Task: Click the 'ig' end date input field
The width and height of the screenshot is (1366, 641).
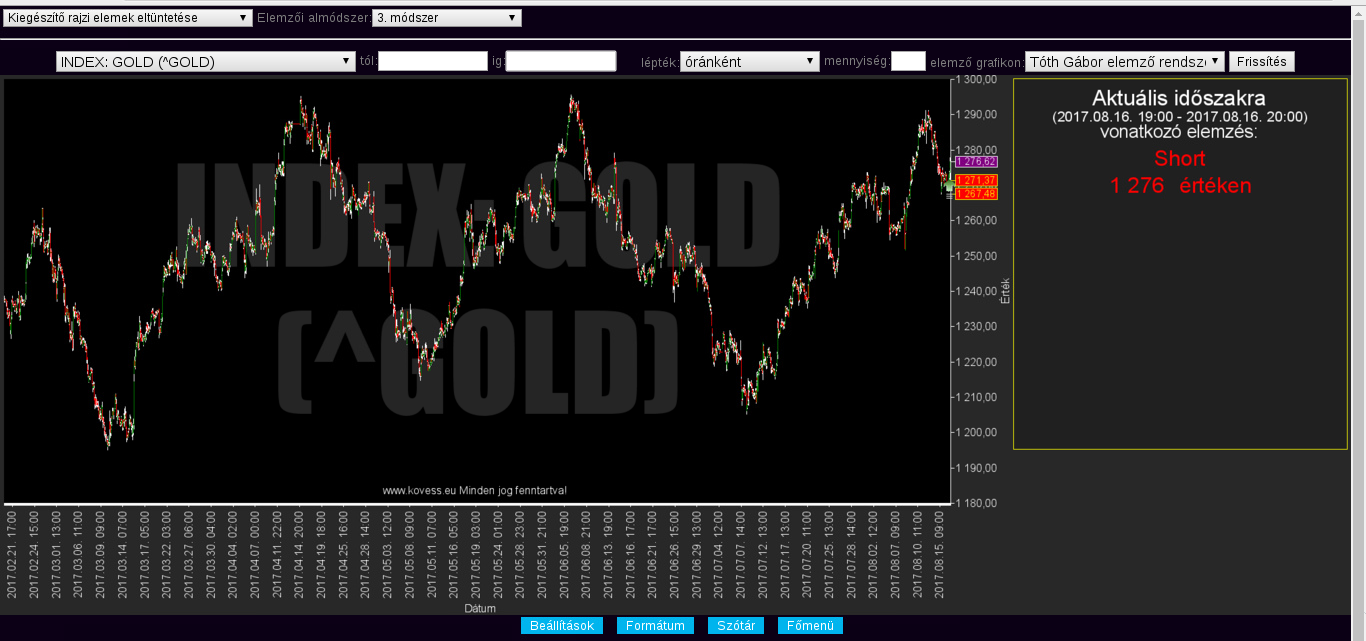Action: click(x=561, y=62)
